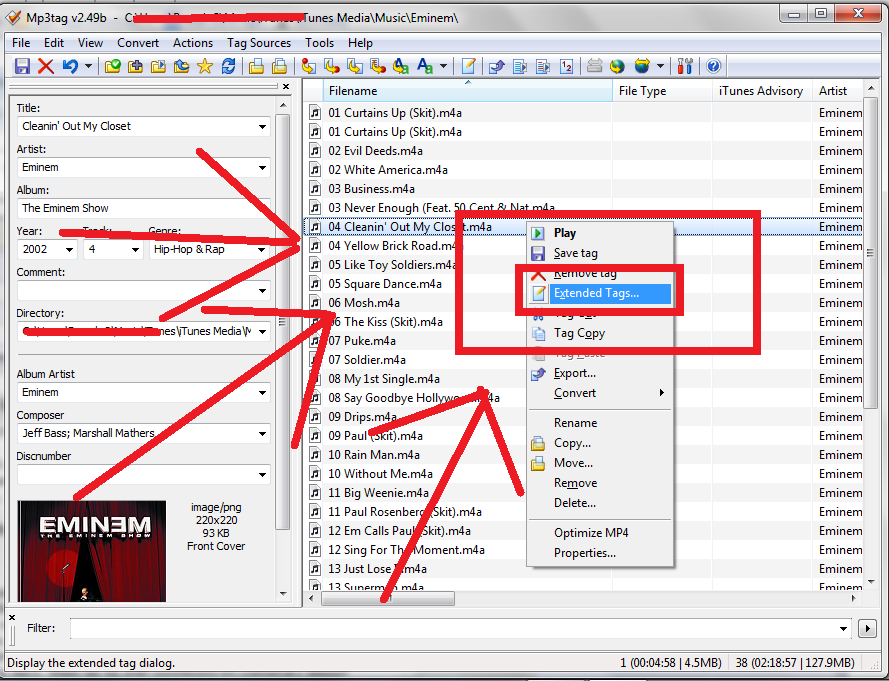The width and height of the screenshot is (889, 681).
Task: Expand the Genre dropdown showing Hip-Hop & Rap
Action: (261, 249)
